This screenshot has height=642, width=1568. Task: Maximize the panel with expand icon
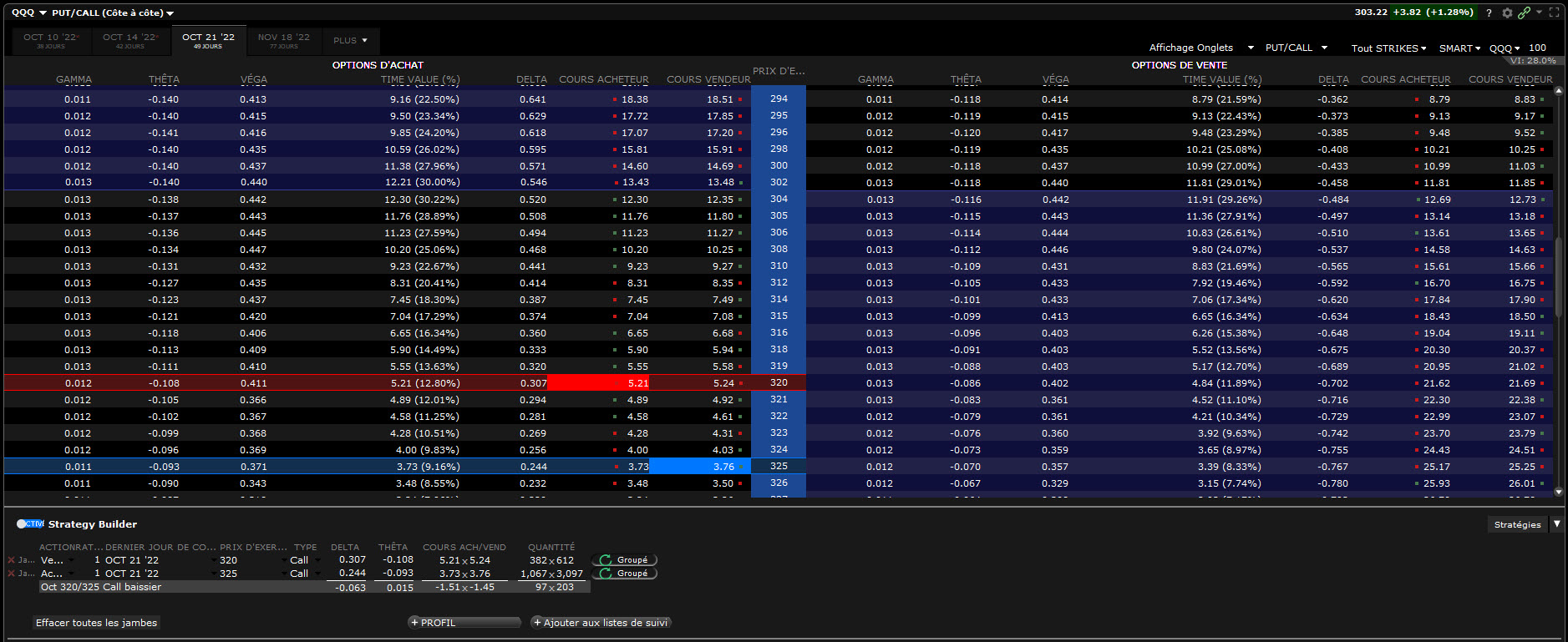point(1554,13)
